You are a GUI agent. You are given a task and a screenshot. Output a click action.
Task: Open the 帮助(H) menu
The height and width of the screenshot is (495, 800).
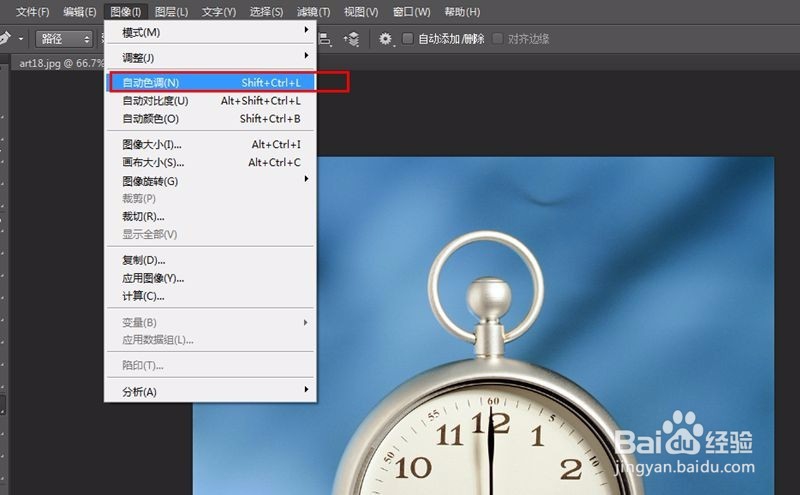tap(462, 11)
